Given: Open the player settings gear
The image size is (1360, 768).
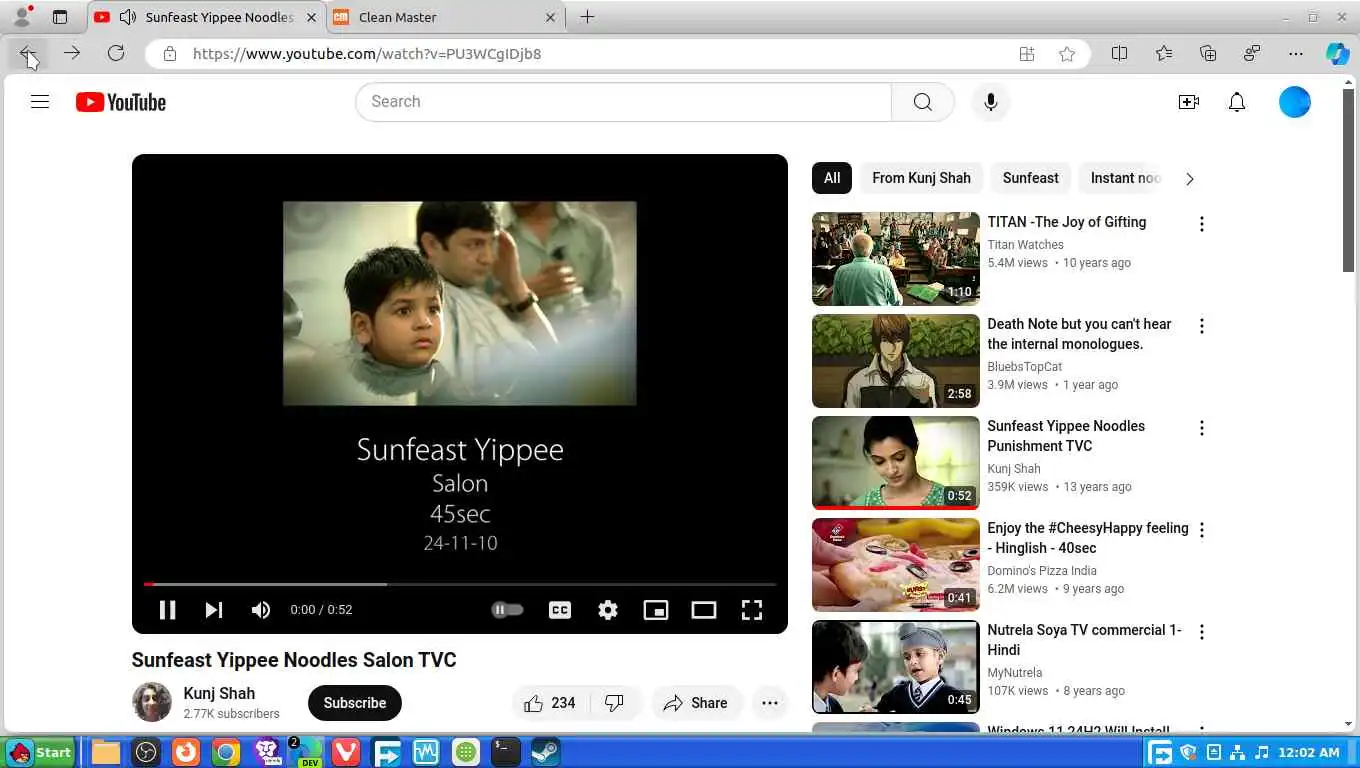Looking at the screenshot, I should click(608, 610).
